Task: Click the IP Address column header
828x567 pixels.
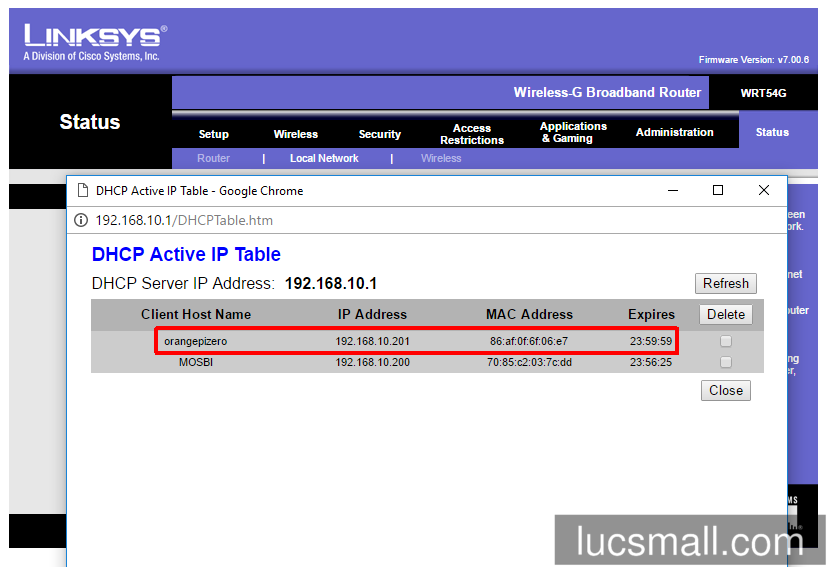Action: coord(372,315)
